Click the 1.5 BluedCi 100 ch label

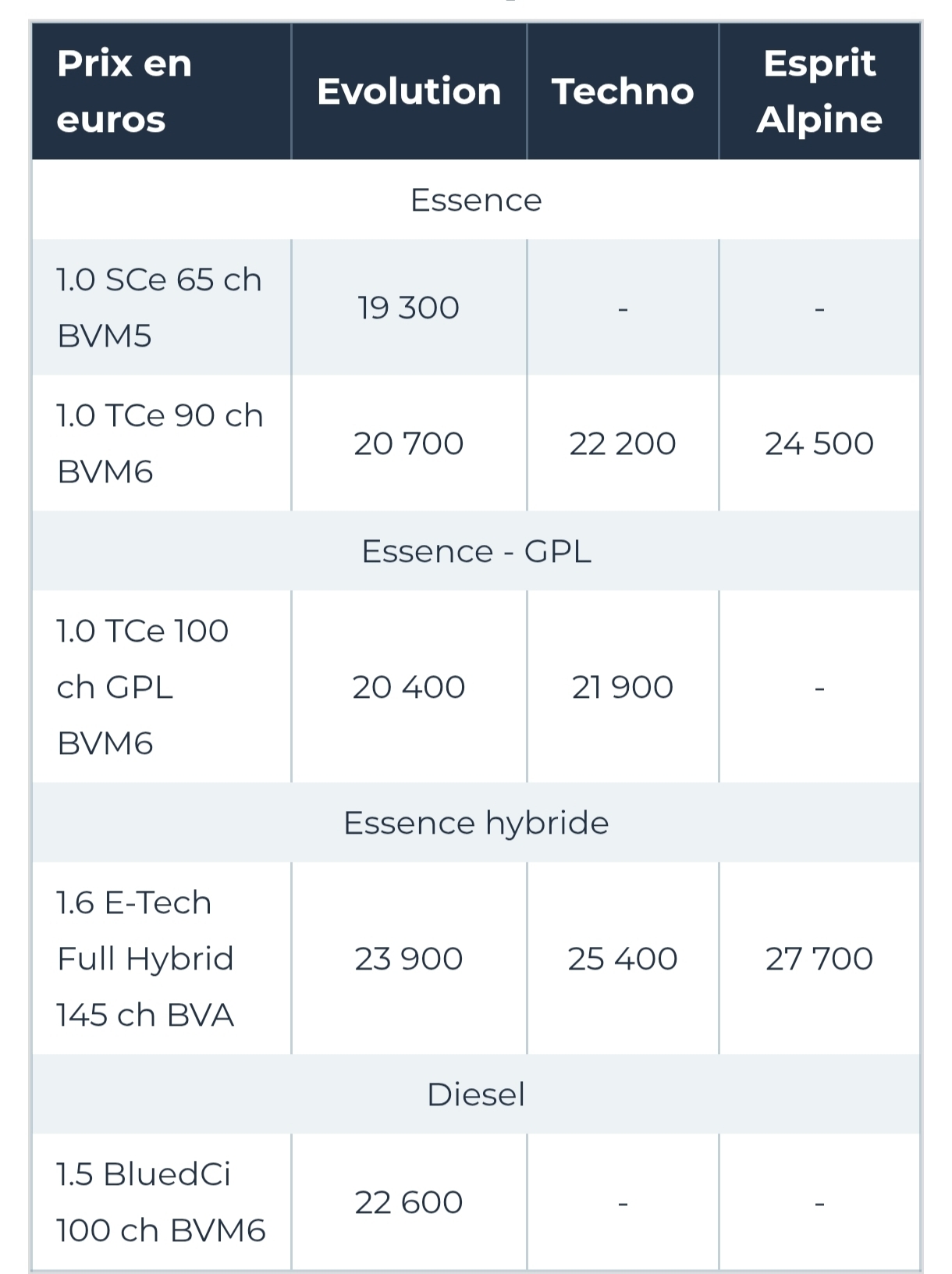[161, 1202]
